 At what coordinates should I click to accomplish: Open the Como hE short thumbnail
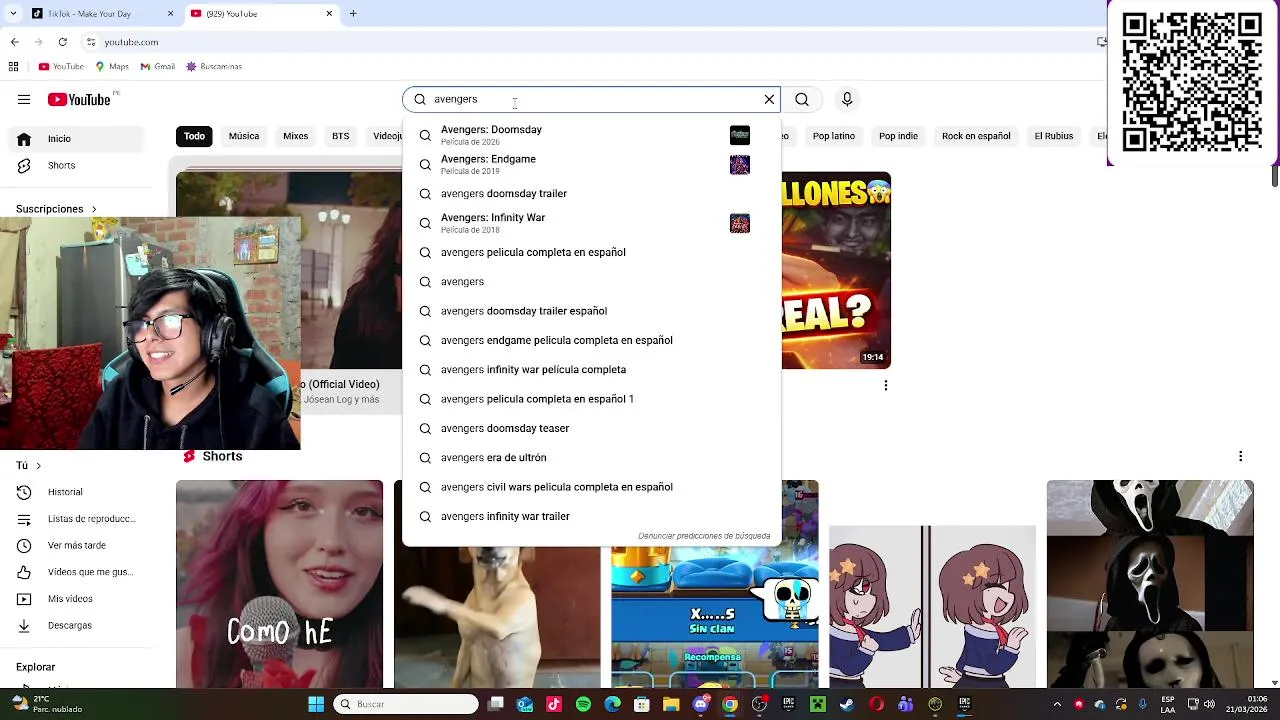coord(279,584)
